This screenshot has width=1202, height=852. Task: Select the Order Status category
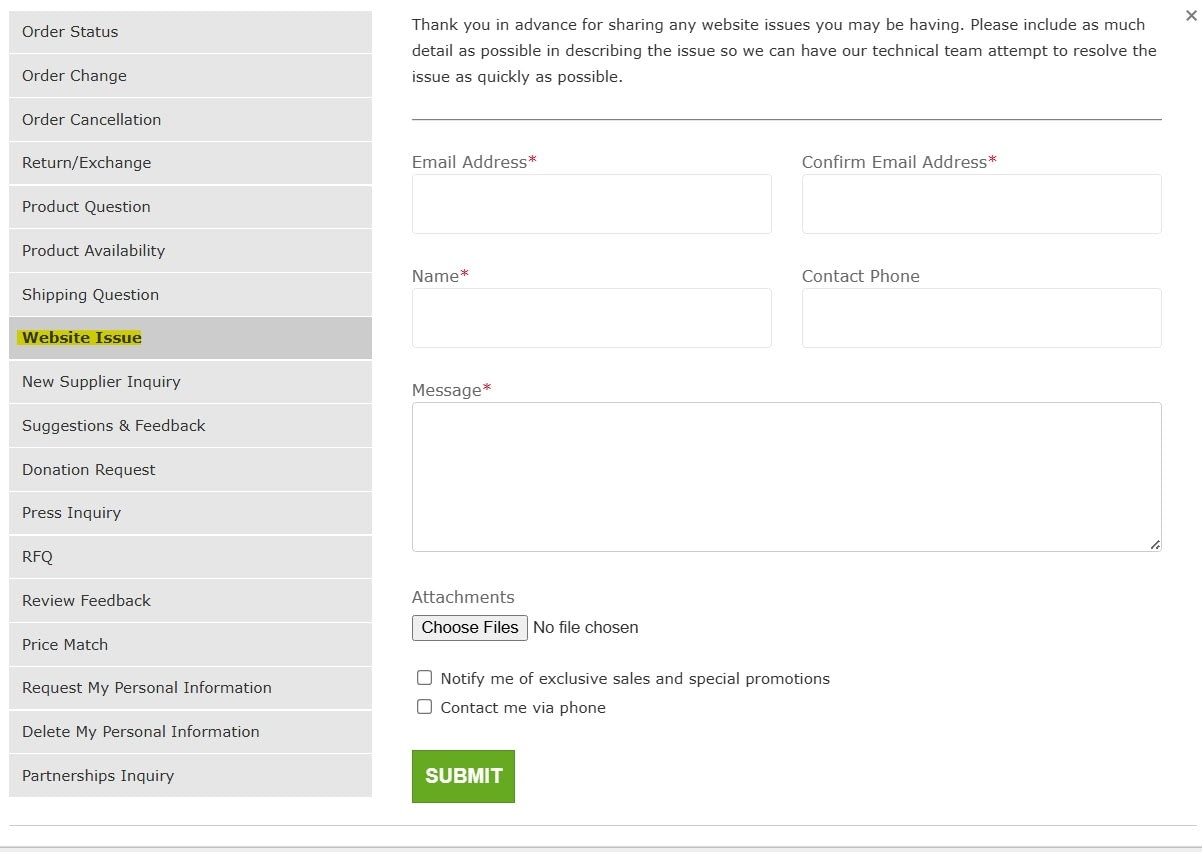click(x=190, y=32)
